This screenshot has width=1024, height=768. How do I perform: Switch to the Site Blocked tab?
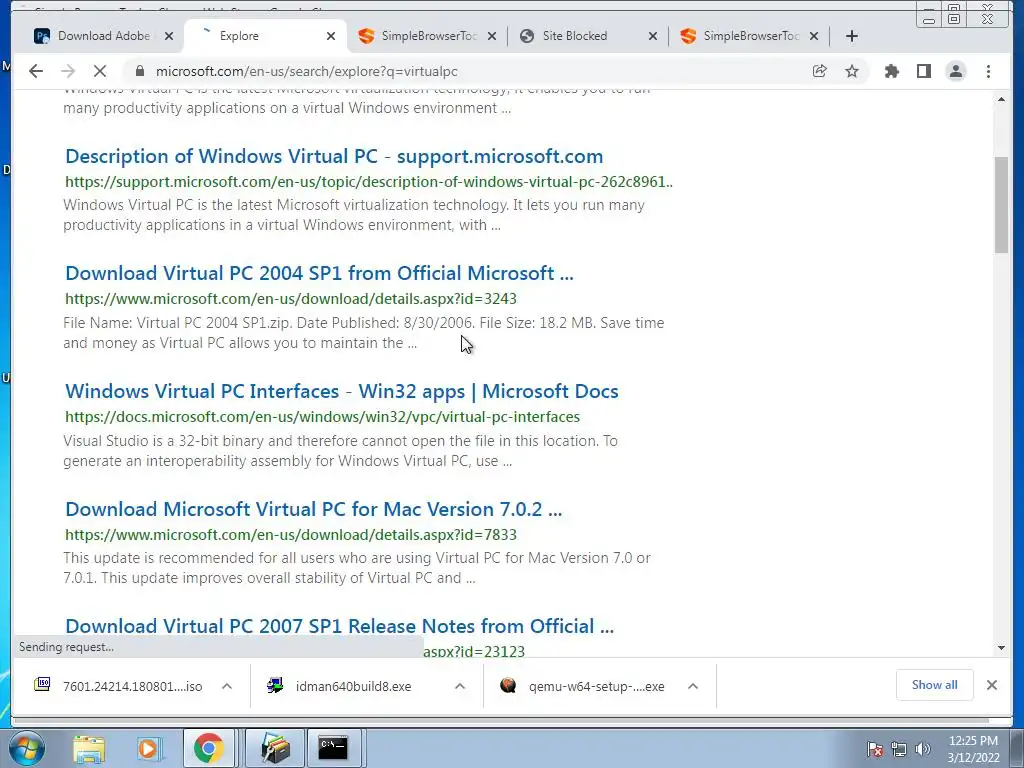(x=586, y=36)
